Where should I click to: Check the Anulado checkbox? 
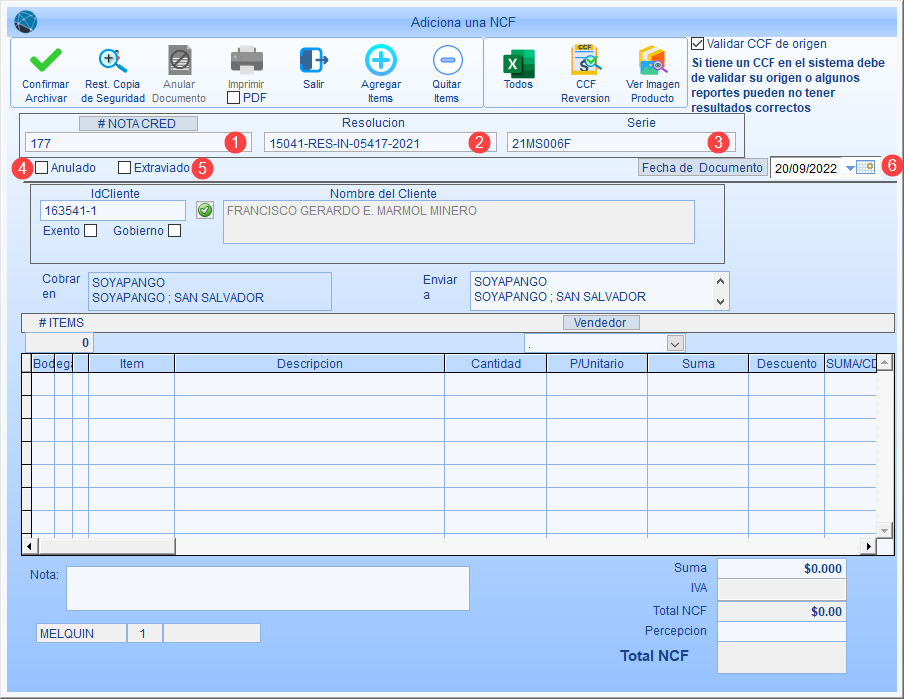[x=42, y=167]
